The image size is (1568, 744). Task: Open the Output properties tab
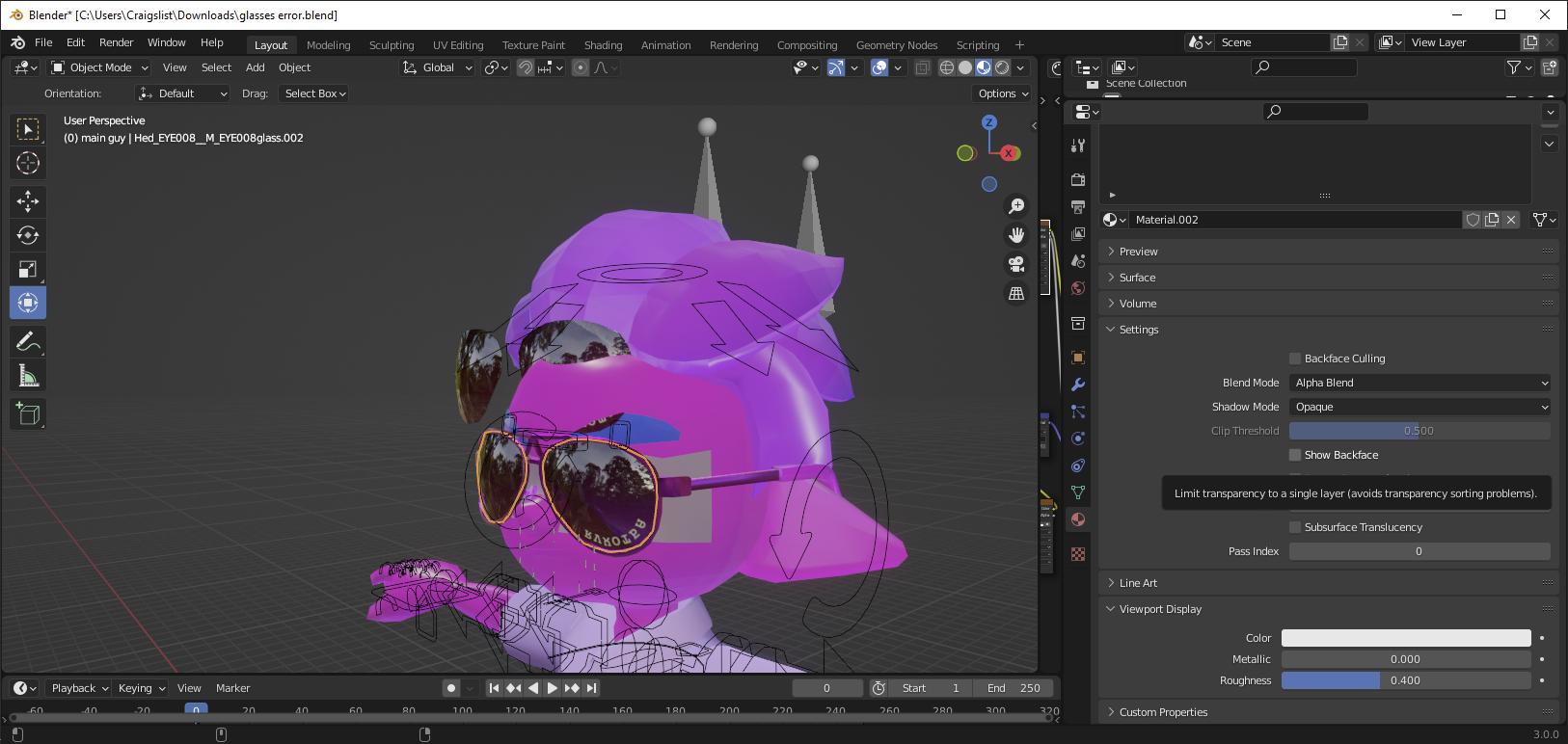coord(1078,207)
